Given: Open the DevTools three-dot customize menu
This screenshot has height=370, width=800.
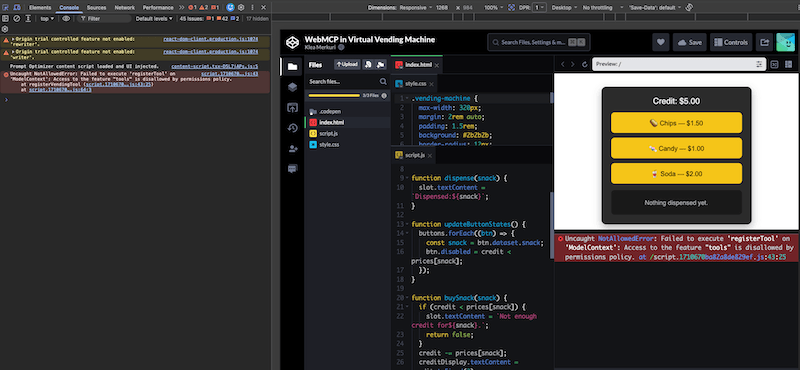Looking at the screenshot, I should point(253,8).
